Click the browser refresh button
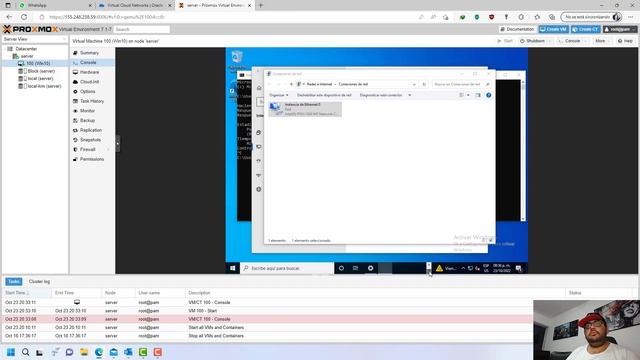Image resolution: width=640 pixels, height=360 pixels. click(x=24, y=17)
